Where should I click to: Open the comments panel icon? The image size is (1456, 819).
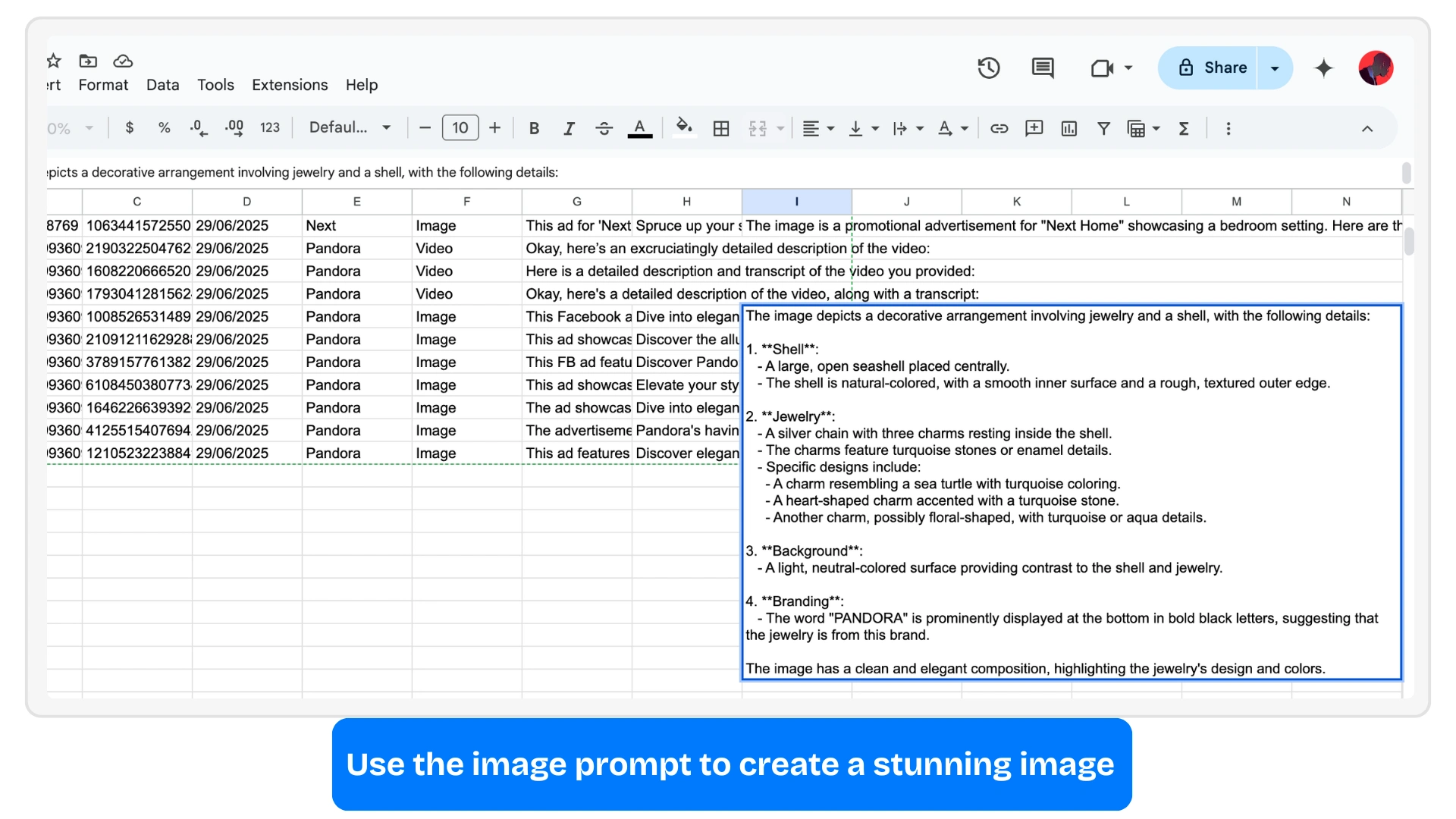click(1043, 68)
